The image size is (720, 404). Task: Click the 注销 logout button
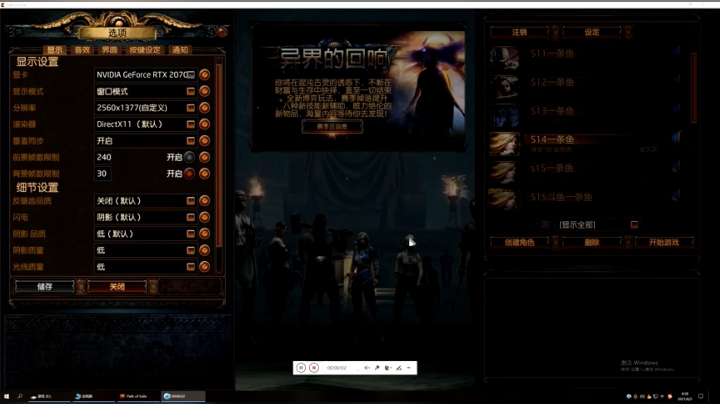click(x=519, y=32)
